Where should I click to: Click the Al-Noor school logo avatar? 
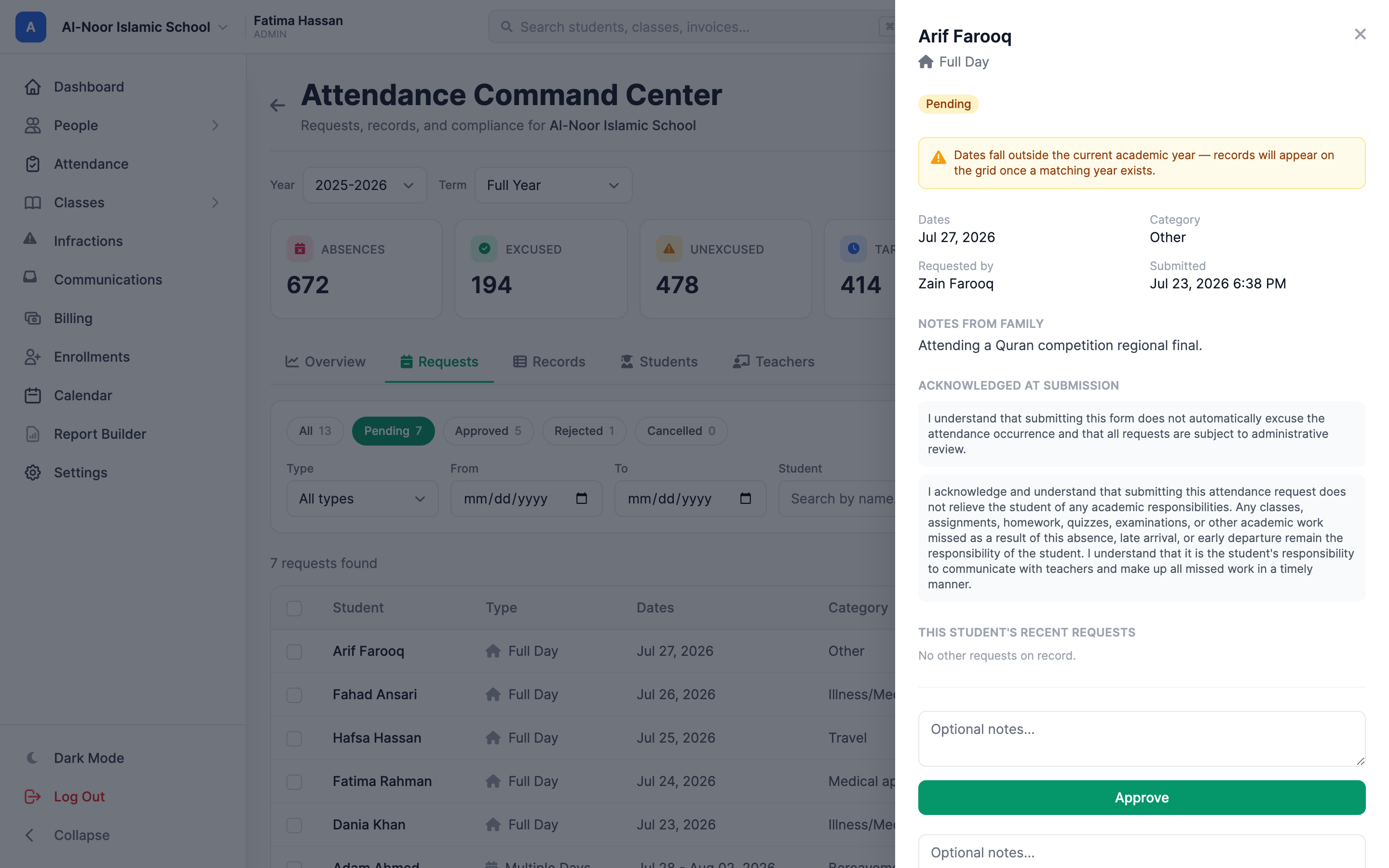[30, 27]
